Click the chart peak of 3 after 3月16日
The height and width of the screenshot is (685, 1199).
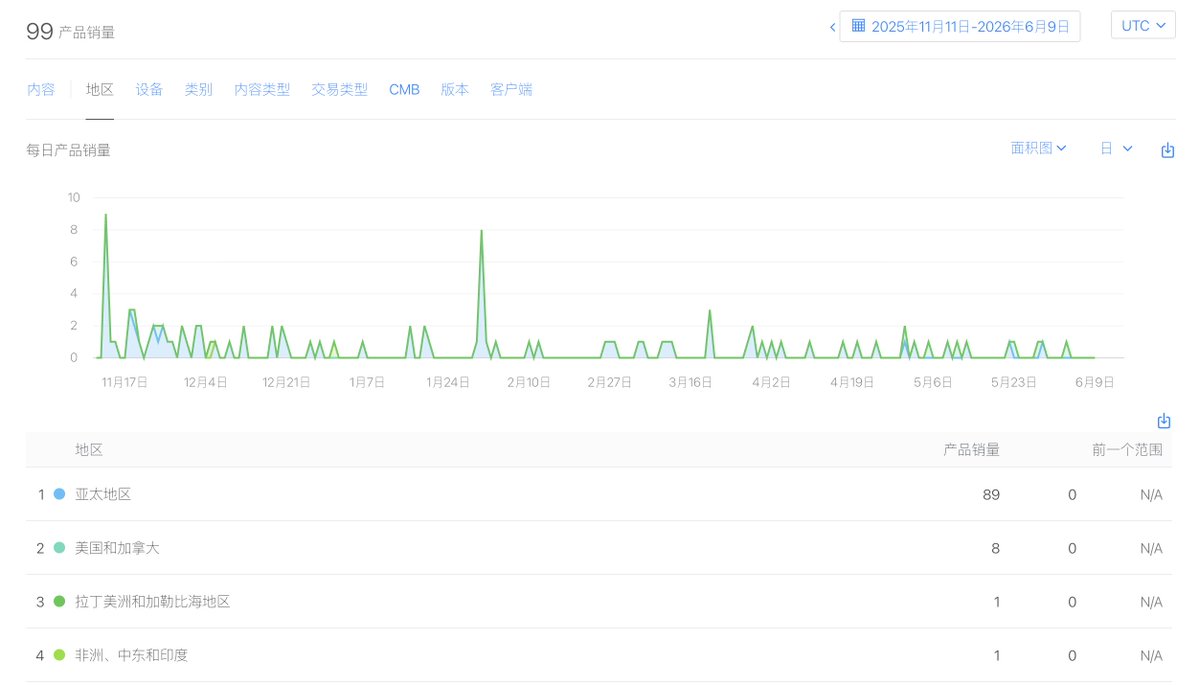point(710,310)
